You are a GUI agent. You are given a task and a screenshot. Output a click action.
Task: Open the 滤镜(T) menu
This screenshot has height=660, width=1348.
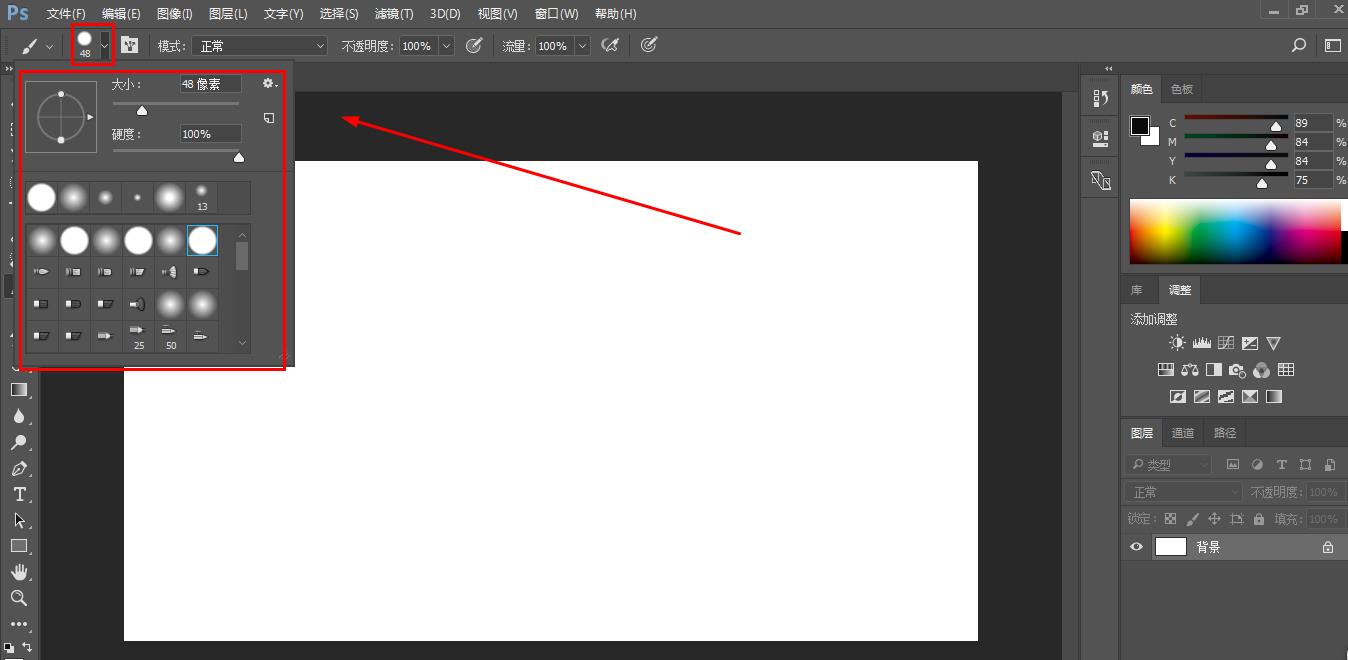click(x=393, y=14)
